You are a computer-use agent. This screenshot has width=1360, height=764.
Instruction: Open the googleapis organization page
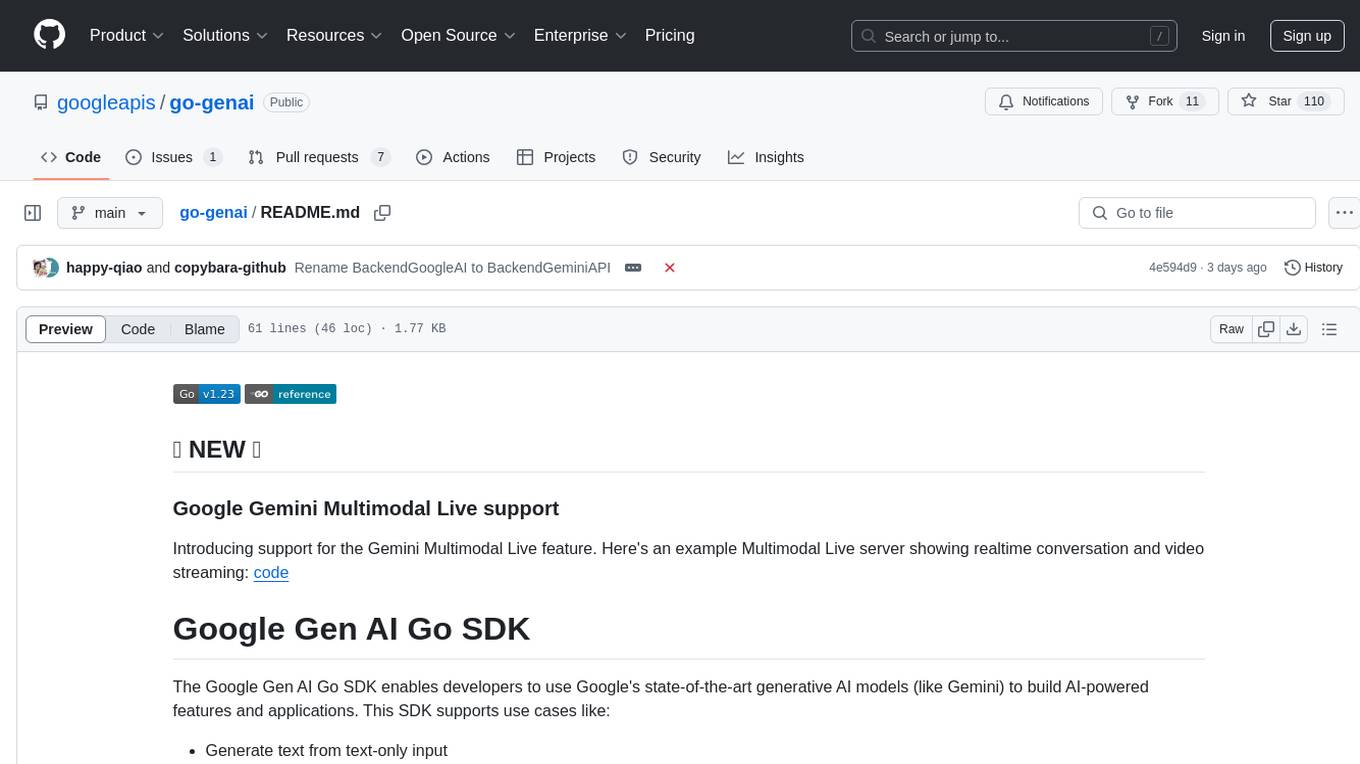pos(106,102)
